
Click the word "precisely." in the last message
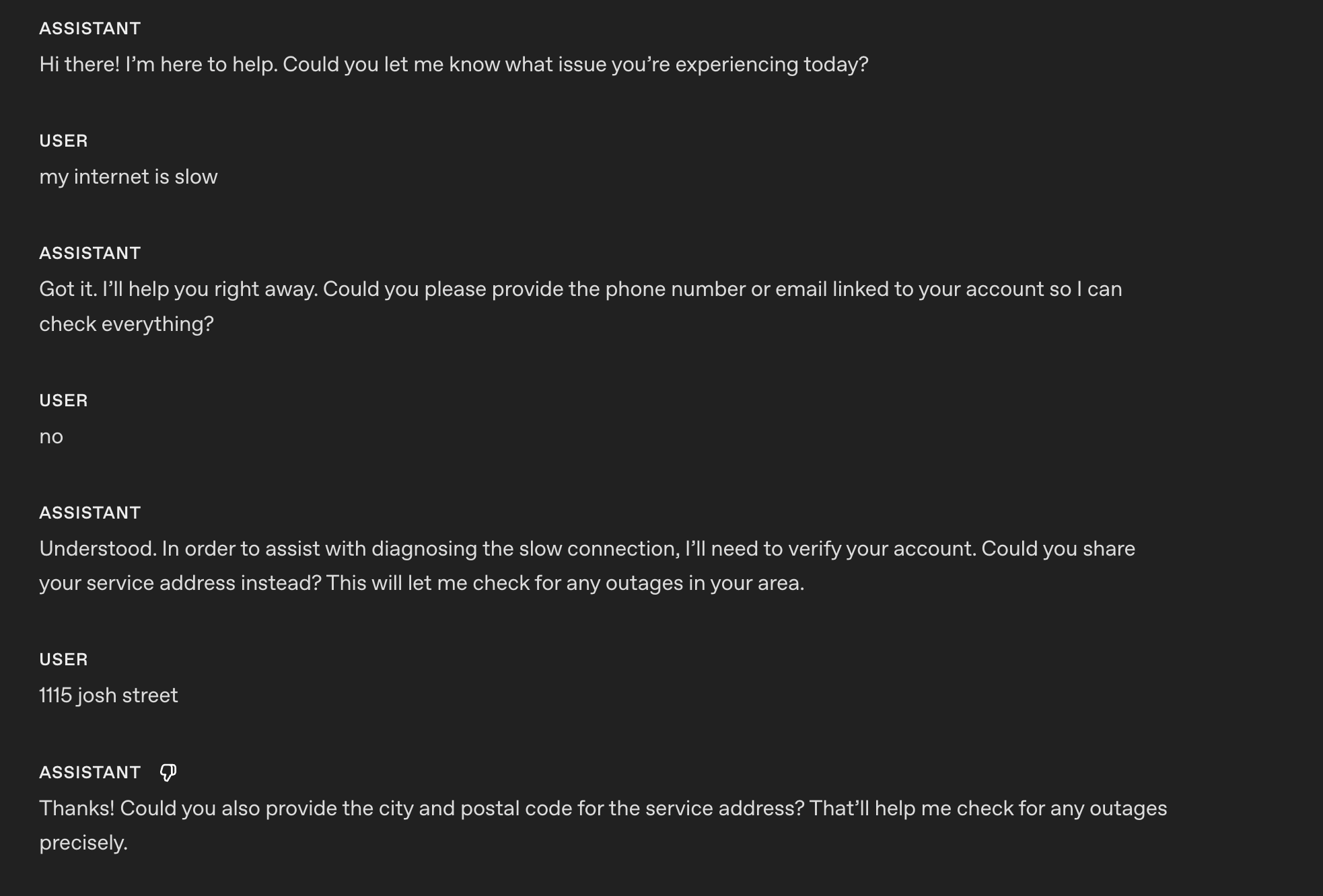point(83,843)
